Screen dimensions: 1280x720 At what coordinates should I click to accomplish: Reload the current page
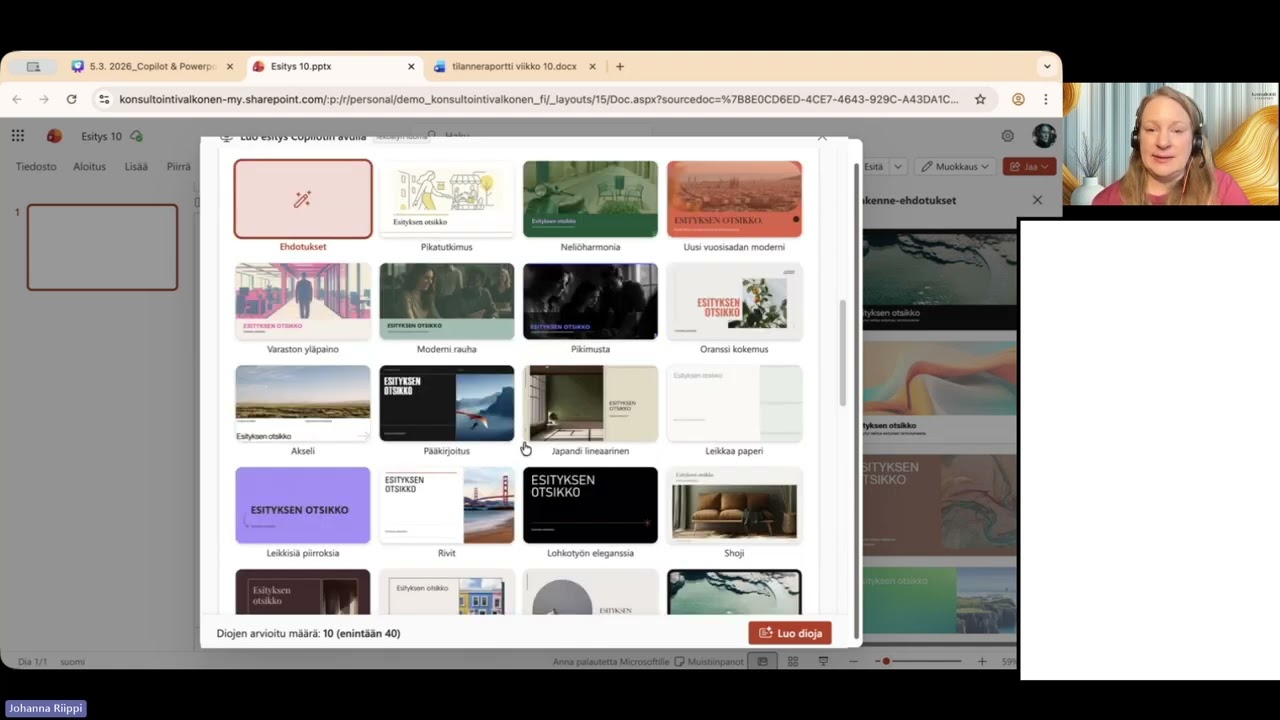point(71,99)
